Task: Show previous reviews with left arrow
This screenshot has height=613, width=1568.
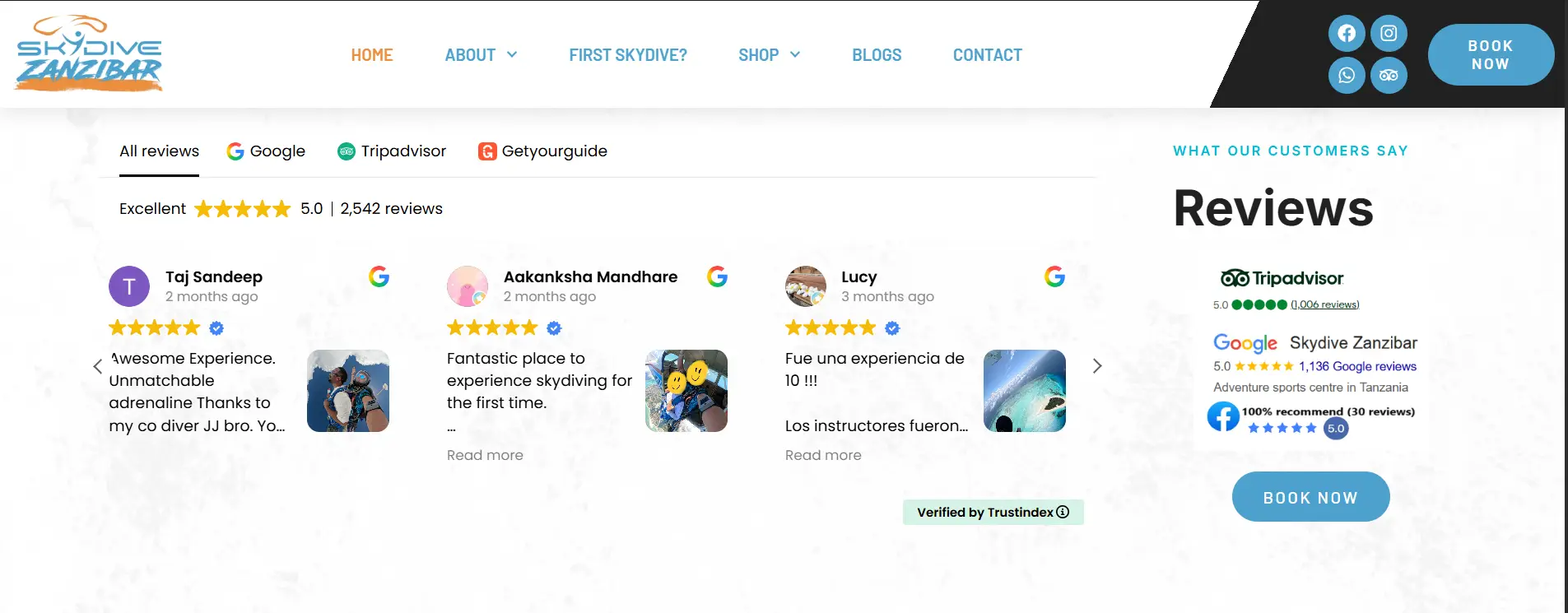Action: (x=98, y=366)
